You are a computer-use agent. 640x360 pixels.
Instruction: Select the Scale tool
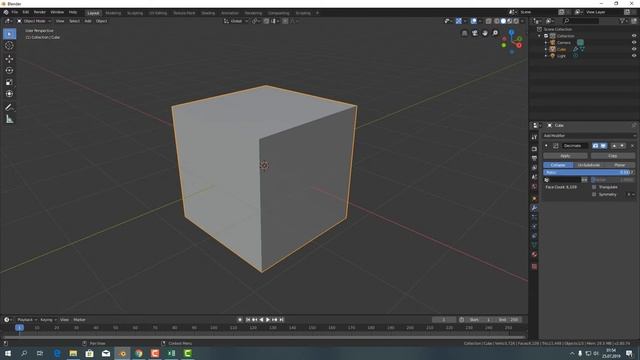[9, 82]
